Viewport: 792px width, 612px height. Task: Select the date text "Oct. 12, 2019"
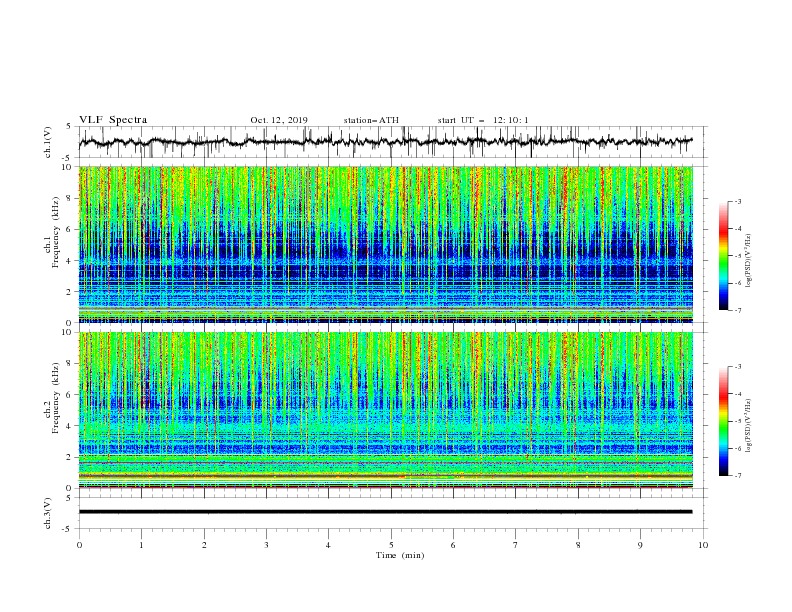pyautogui.click(x=279, y=120)
